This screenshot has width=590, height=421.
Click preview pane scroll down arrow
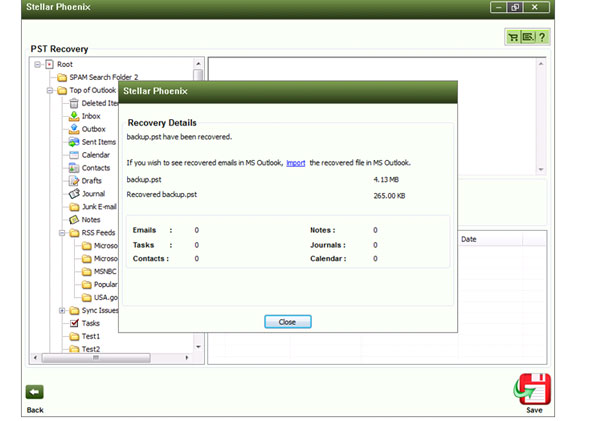point(541,169)
